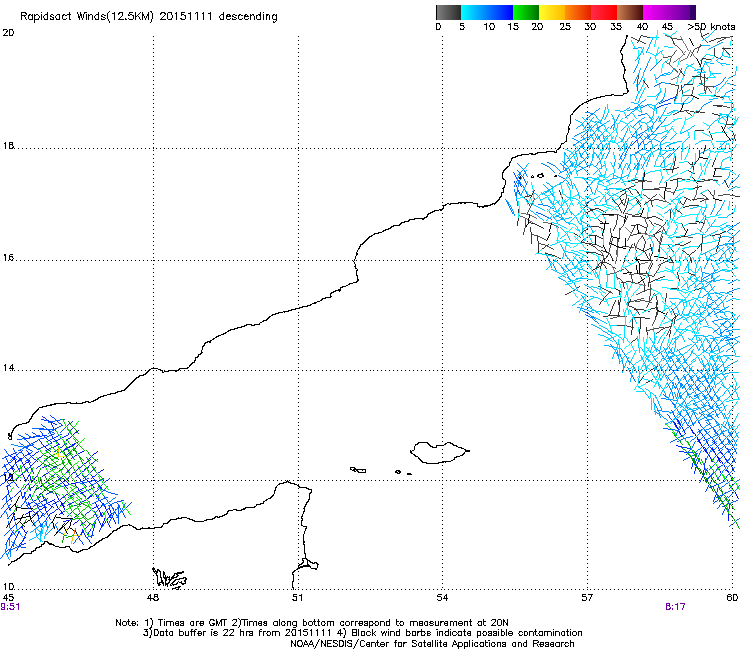Click the orange 25-30 knots legend swatch
740x650 pixels.
point(578,12)
